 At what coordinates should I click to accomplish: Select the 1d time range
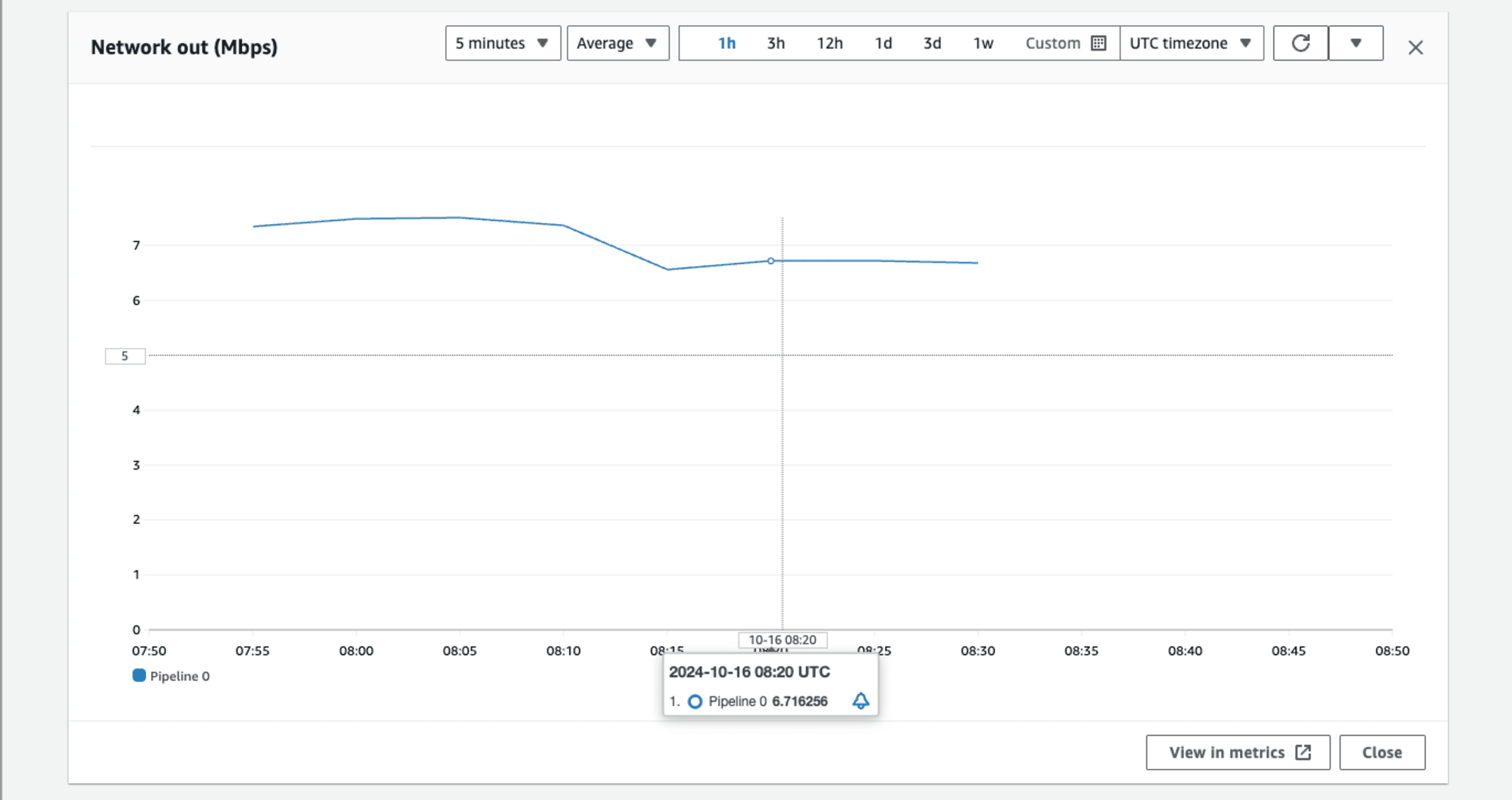(x=883, y=43)
